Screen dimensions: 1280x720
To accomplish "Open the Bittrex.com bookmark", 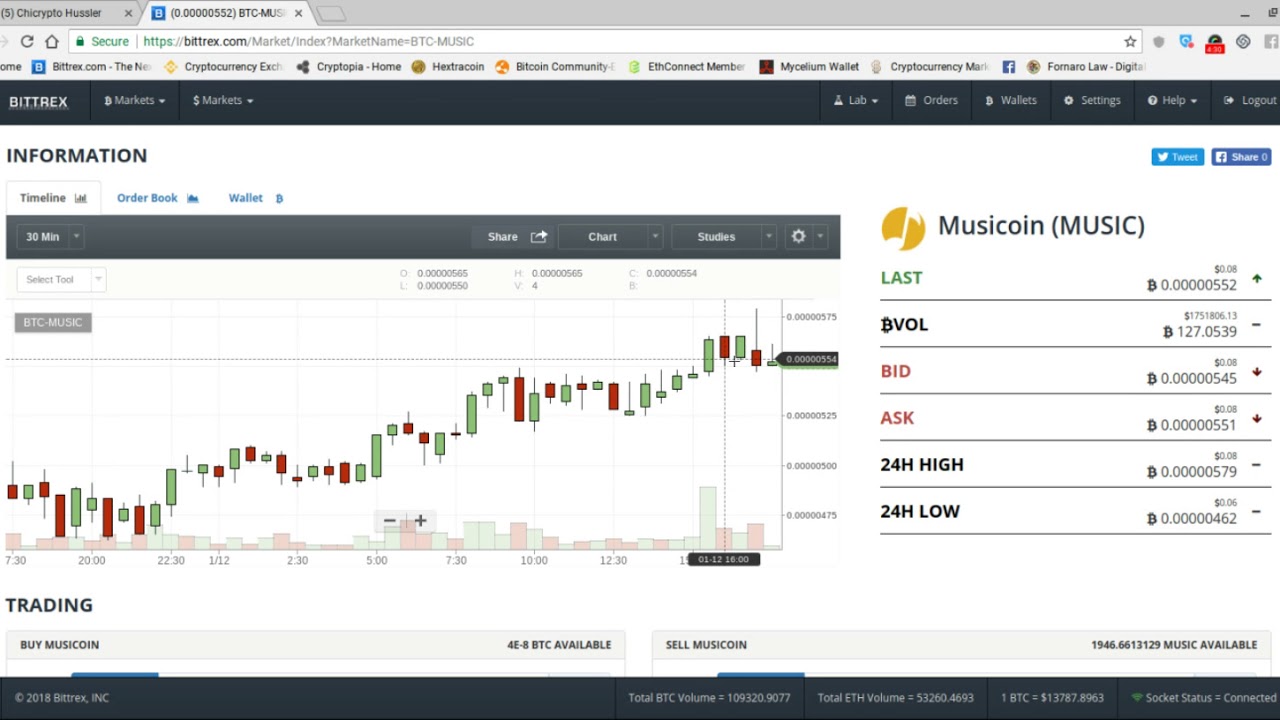I will point(92,67).
